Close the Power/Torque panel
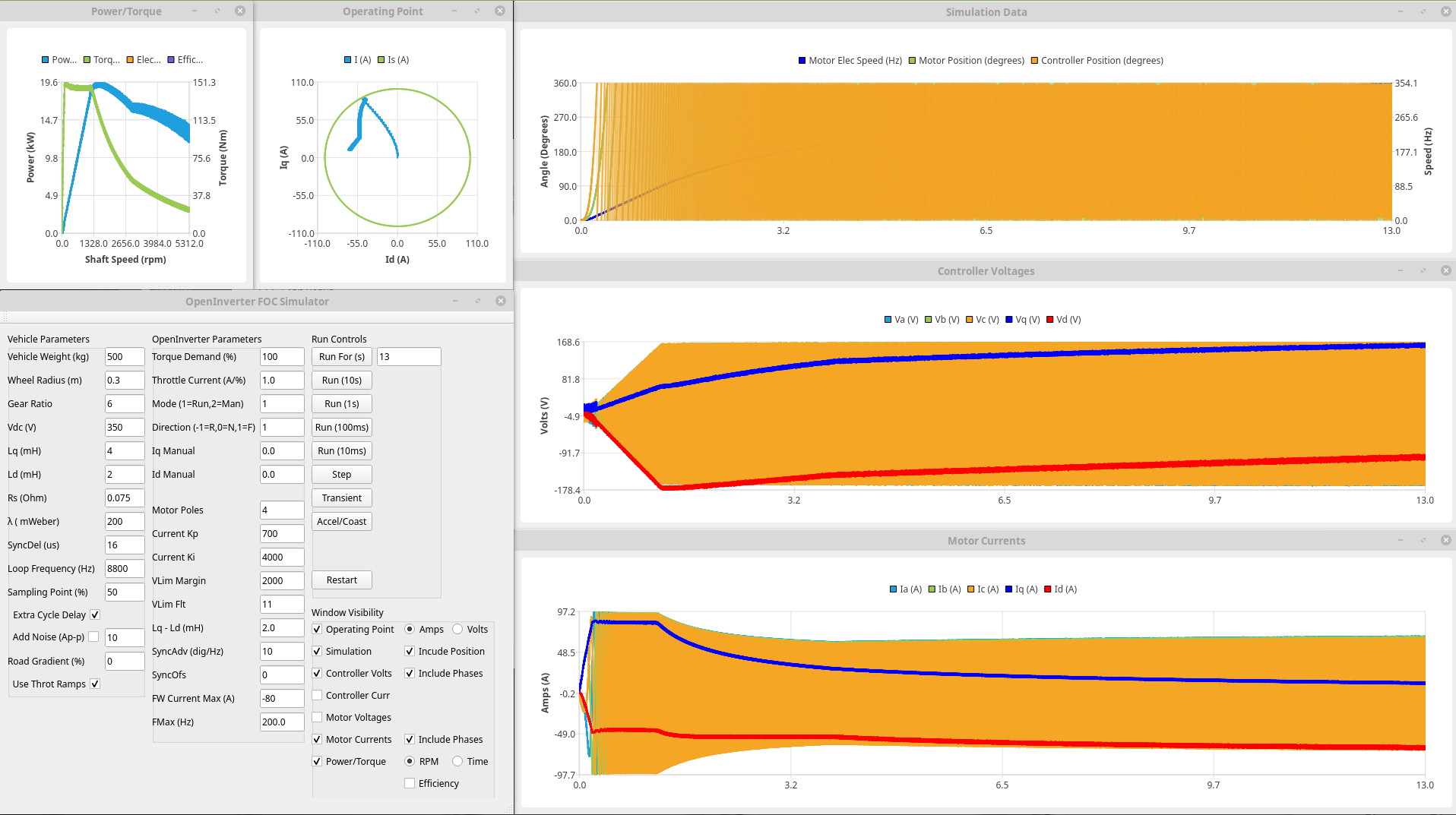Image resolution: width=1456 pixels, height=815 pixels. (240, 11)
